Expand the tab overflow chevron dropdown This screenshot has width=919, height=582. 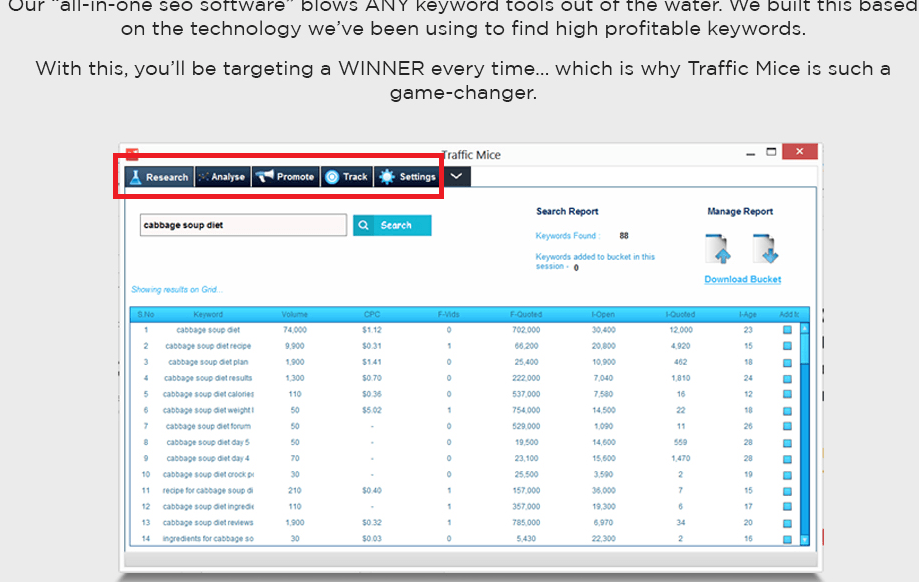tap(457, 176)
